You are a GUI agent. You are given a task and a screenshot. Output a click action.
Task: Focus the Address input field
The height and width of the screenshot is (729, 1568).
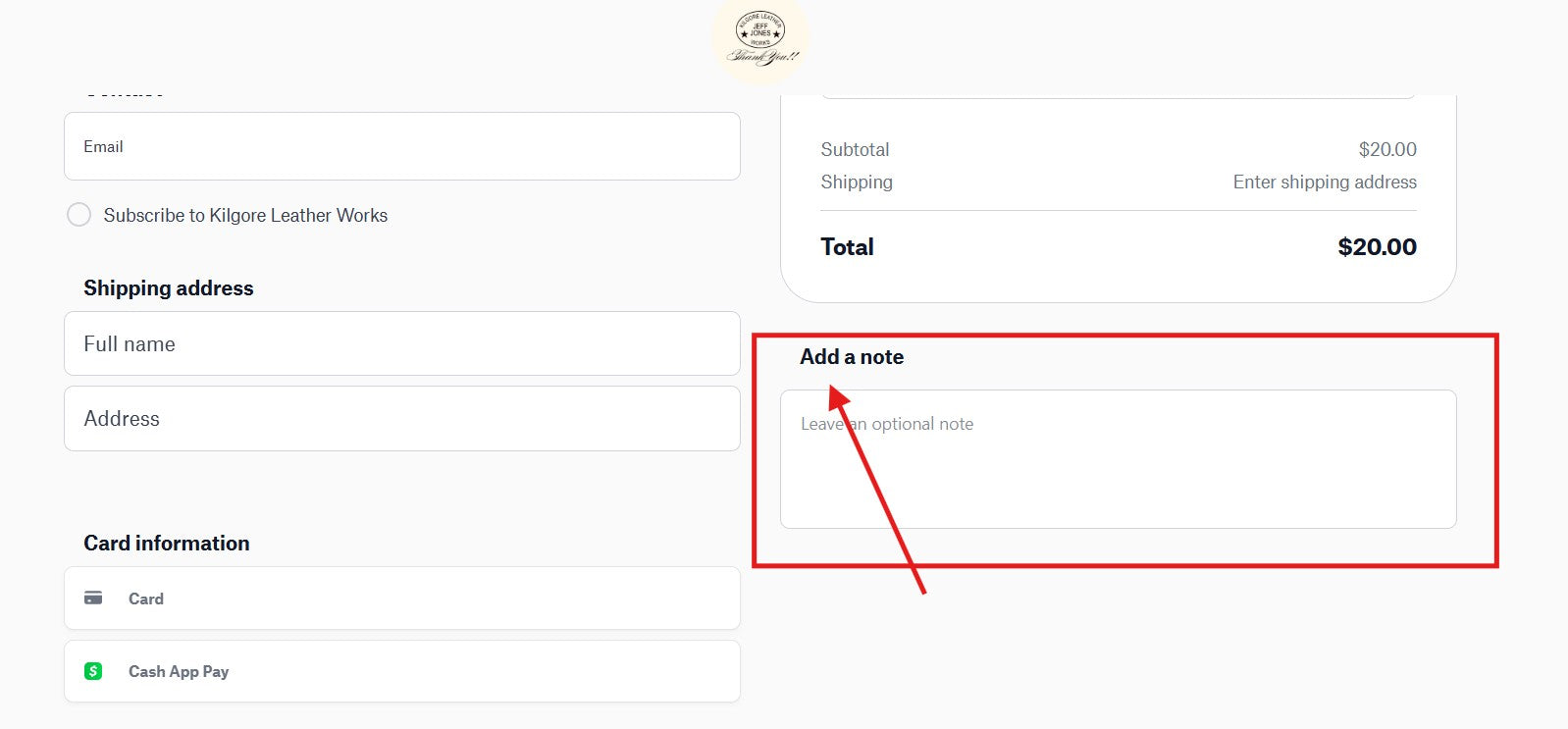tap(402, 419)
